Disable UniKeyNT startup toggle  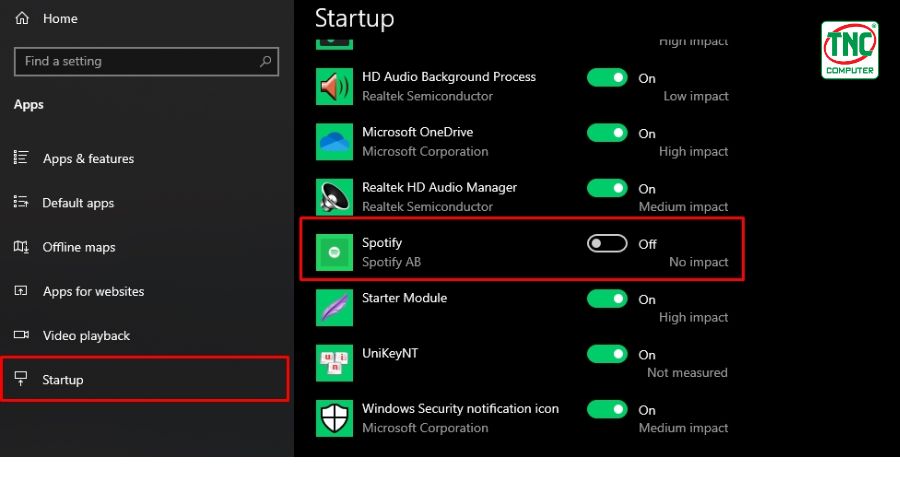[607, 354]
